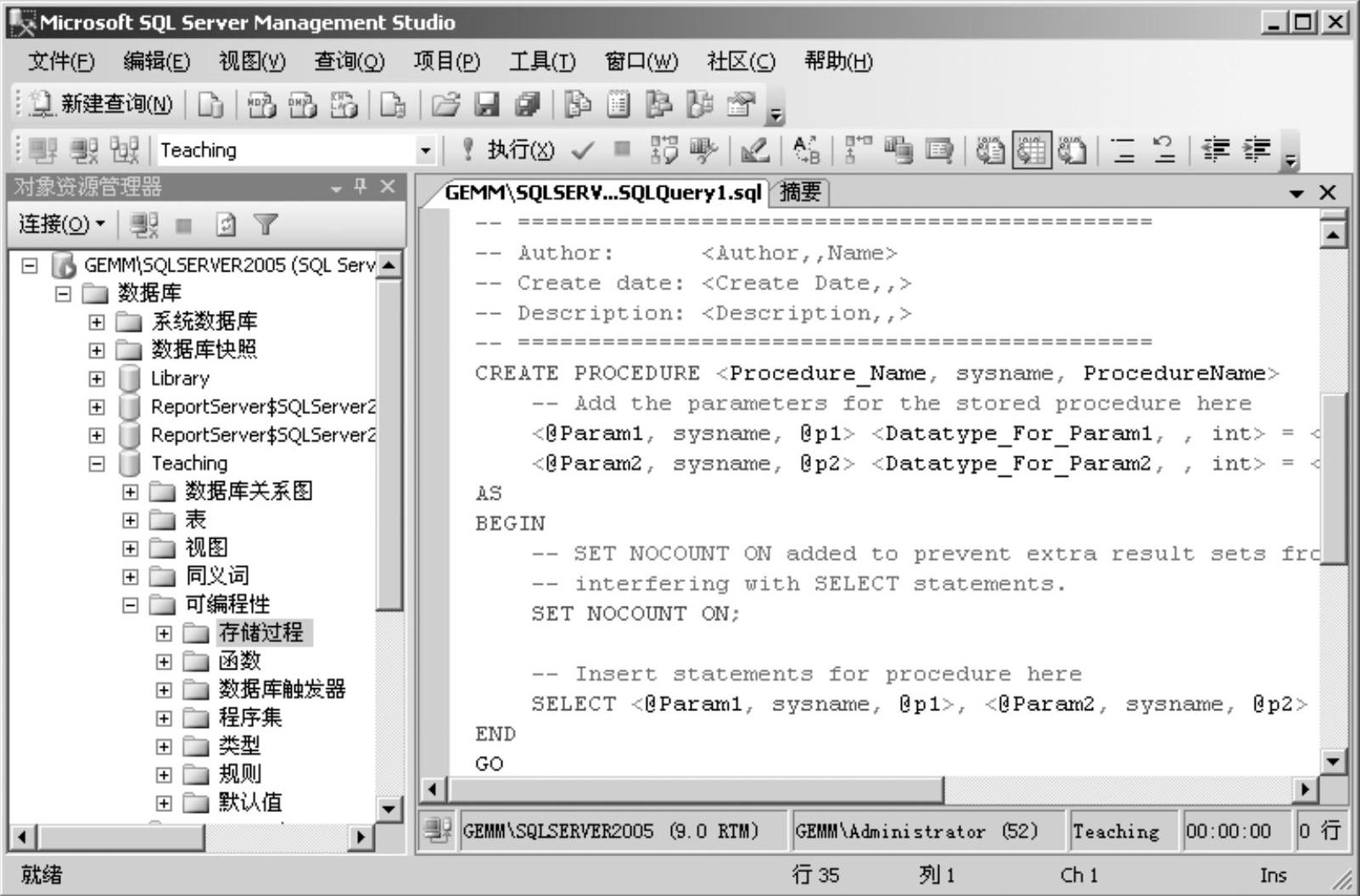Image resolution: width=1360 pixels, height=896 pixels.
Task: Collapse the 可编程性 folder
Action: (x=130, y=605)
